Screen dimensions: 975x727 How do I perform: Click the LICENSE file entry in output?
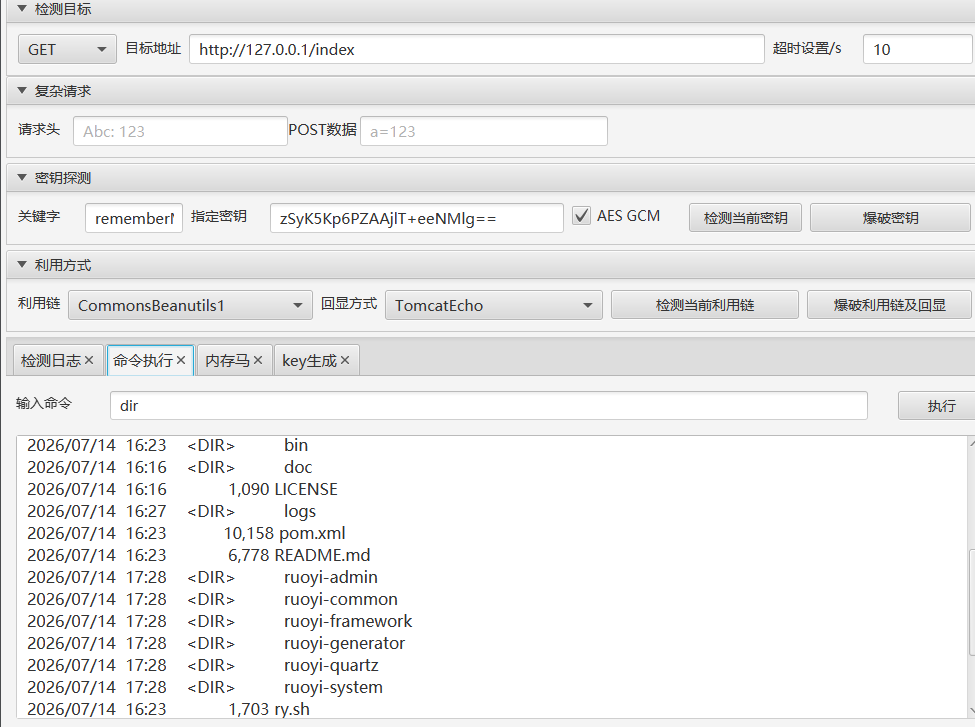coord(306,489)
